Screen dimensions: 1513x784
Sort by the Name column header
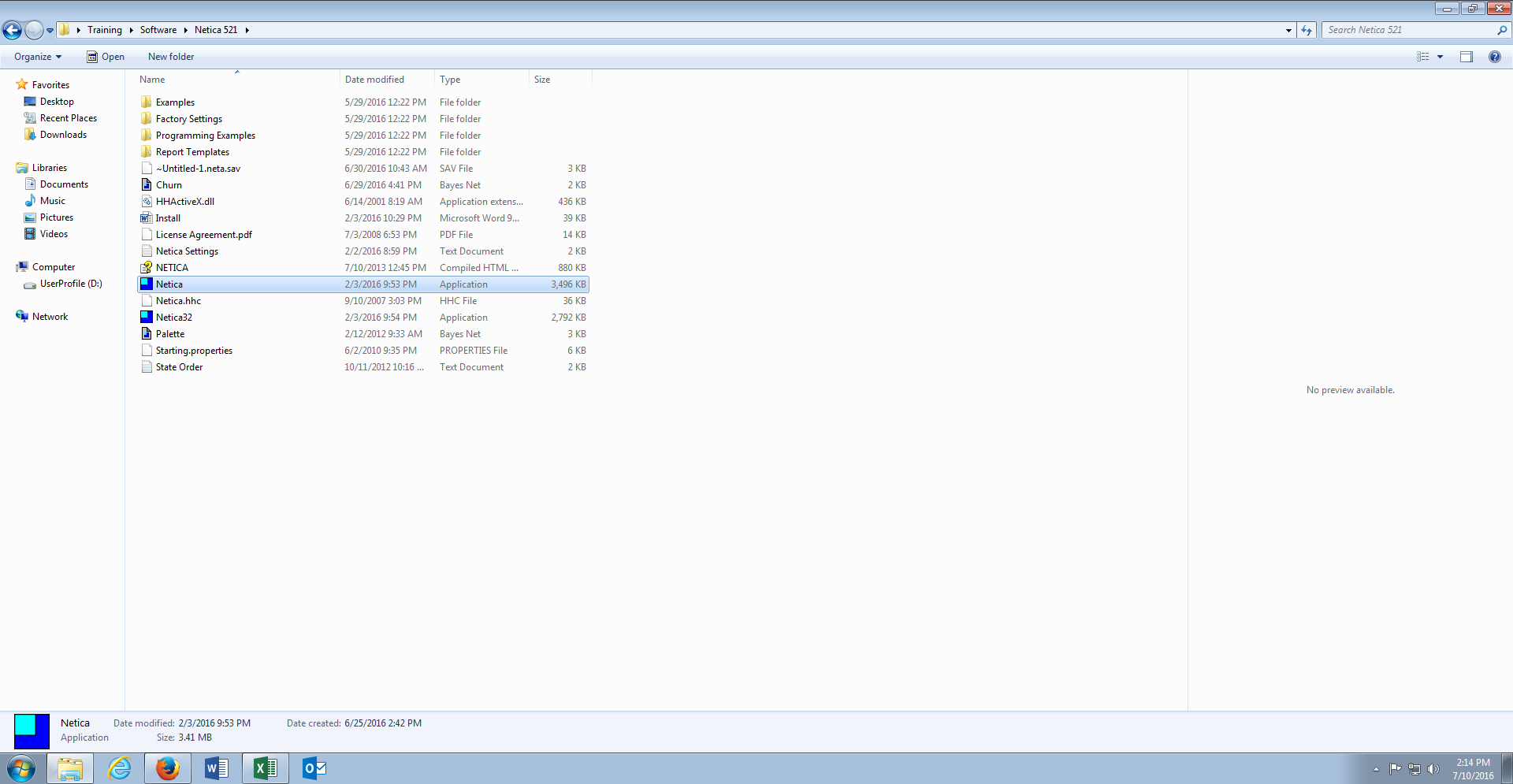[238, 80]
